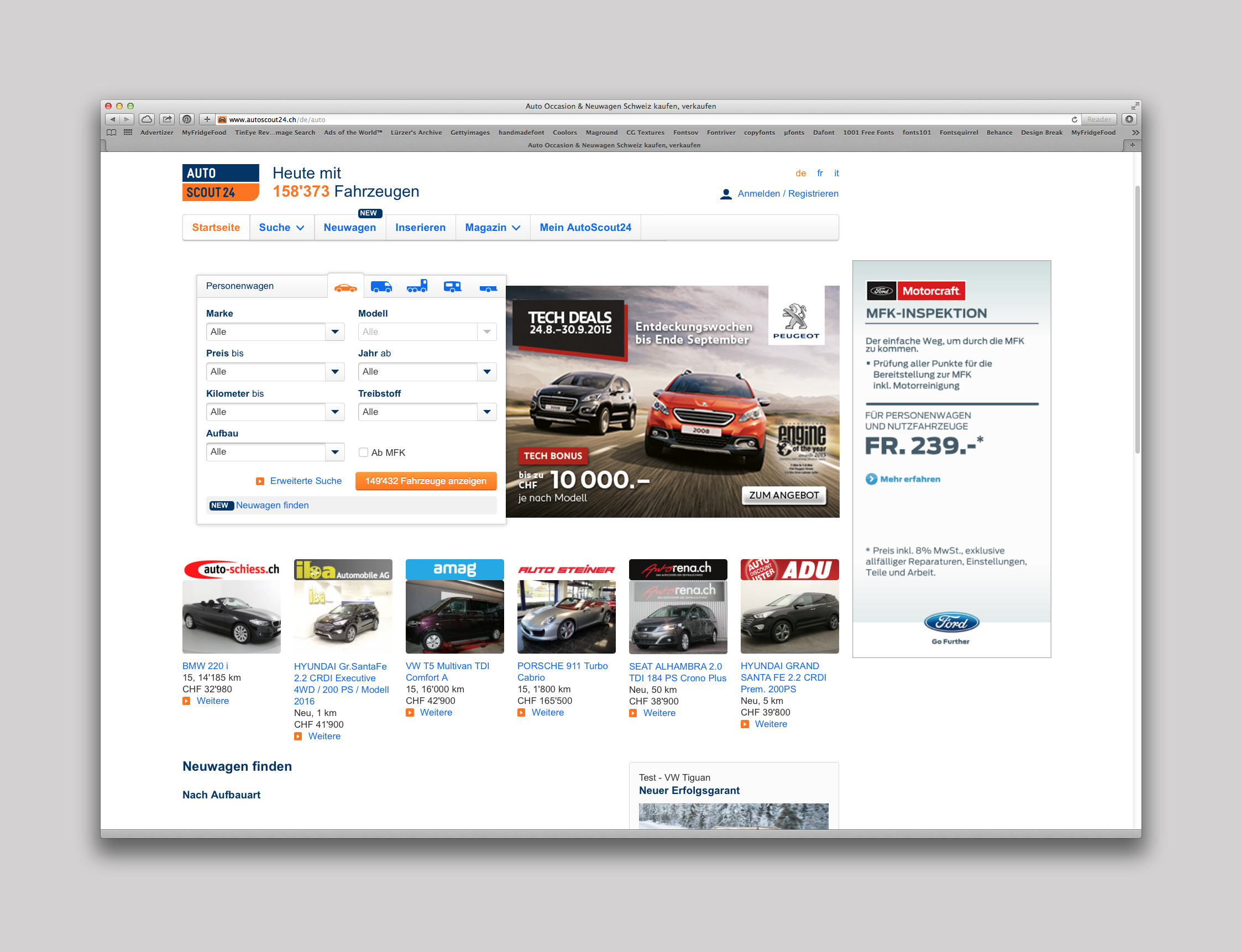
Task: Toggle the Ab MFK checkbox
Action: 363,453
